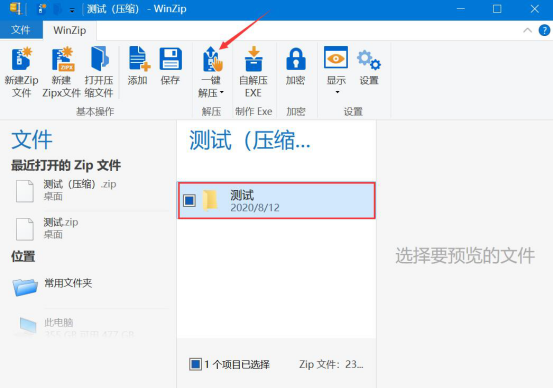Close the WinZip window
The height and width of the screenshot is (388, 554).
click(x=535, y=9)
